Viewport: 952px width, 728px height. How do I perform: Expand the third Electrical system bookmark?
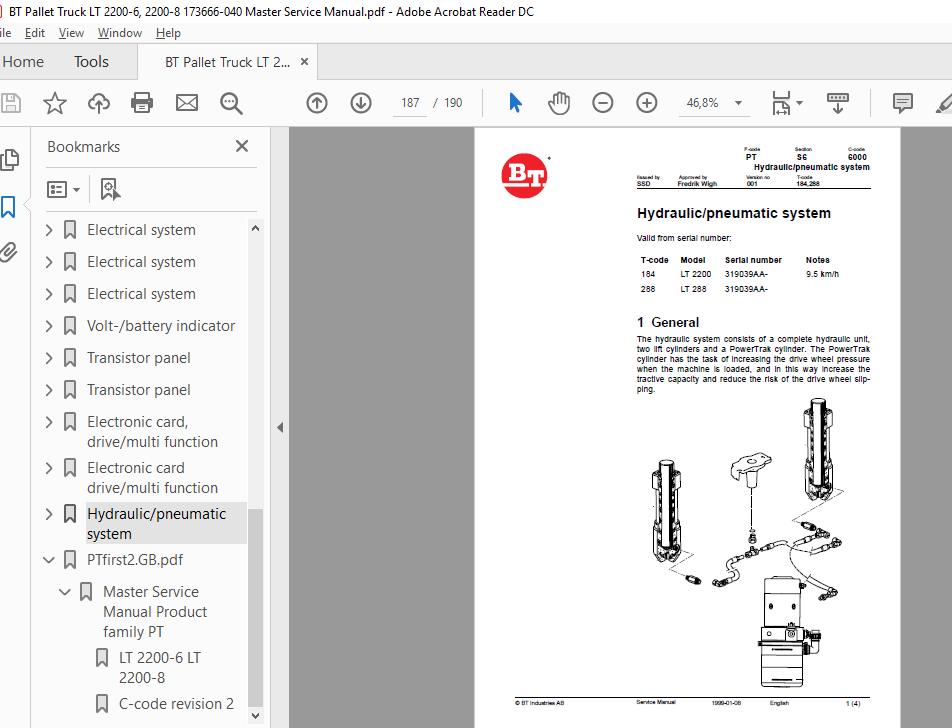(49, 294)
